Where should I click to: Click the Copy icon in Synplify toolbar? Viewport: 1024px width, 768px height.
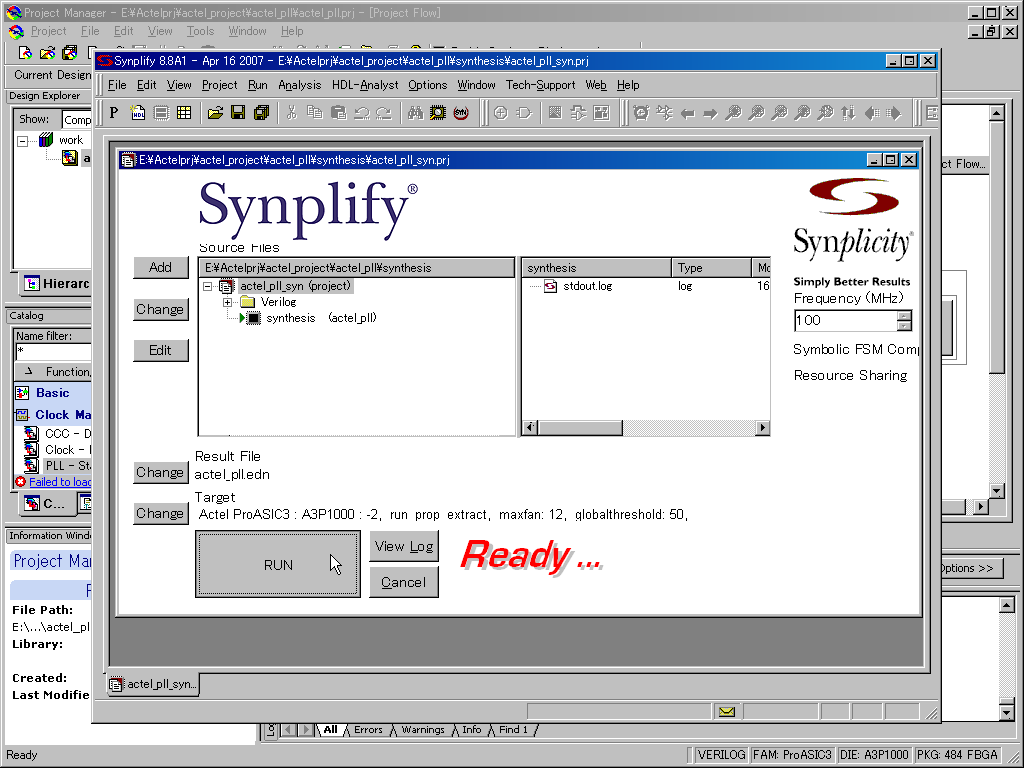point(315,113)
